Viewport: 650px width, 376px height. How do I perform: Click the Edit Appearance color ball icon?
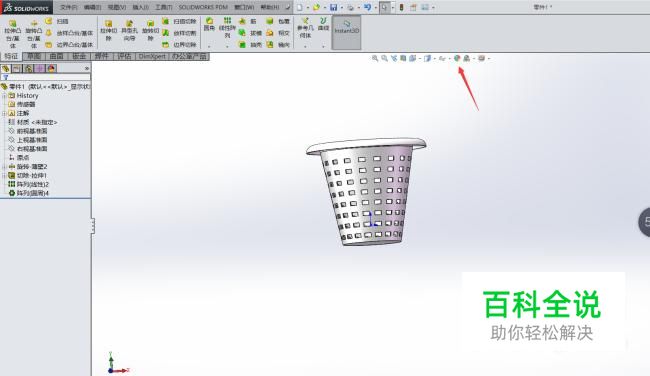[457, 58]
